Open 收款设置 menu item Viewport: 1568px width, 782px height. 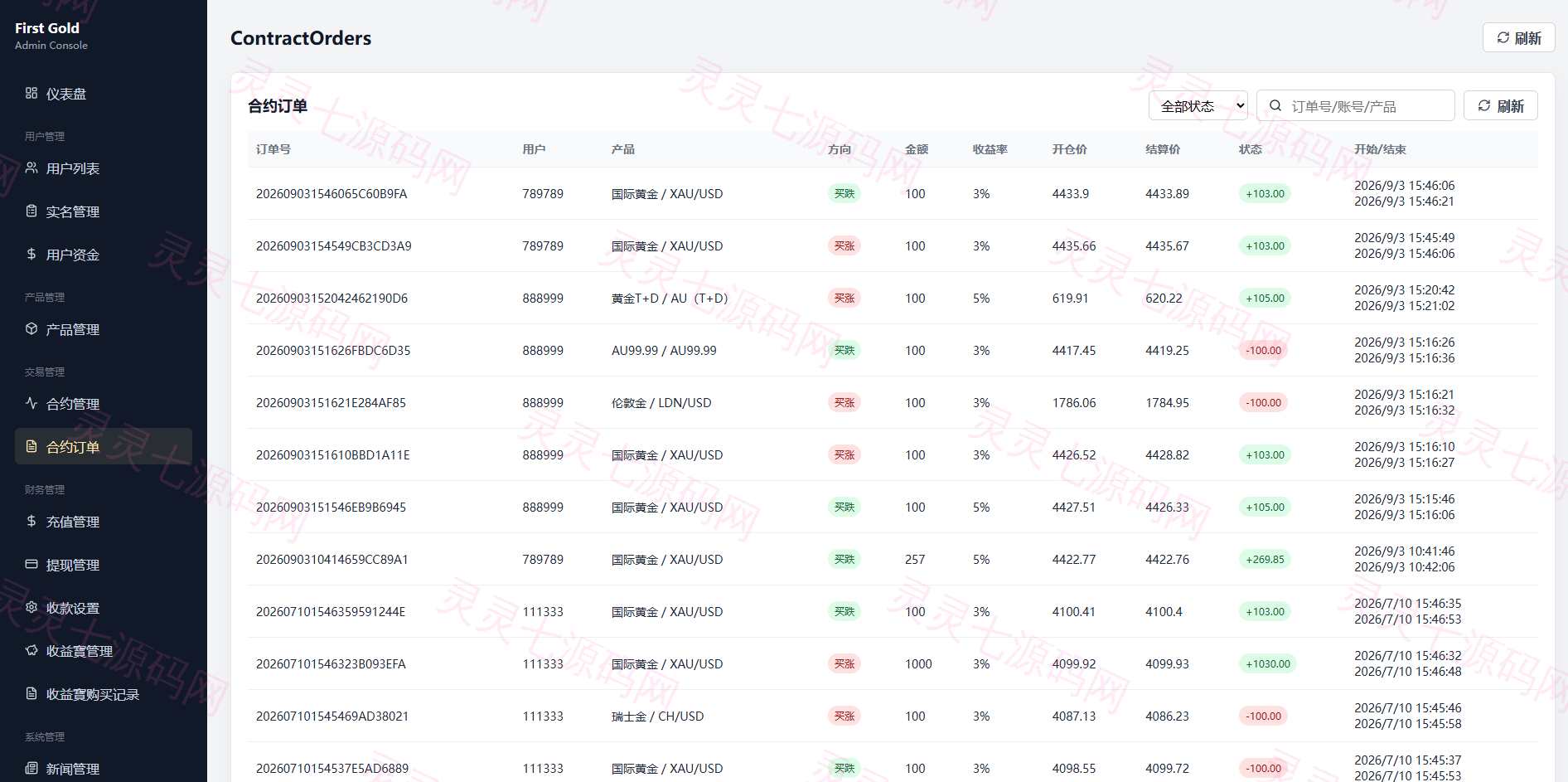[104, 608]
